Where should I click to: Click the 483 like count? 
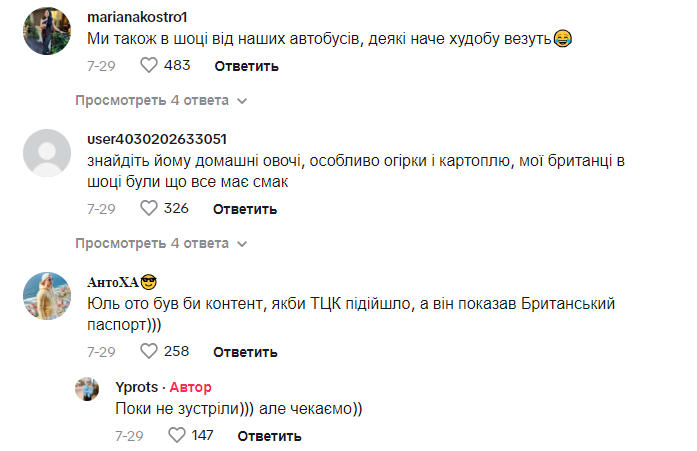pos(177,66)
